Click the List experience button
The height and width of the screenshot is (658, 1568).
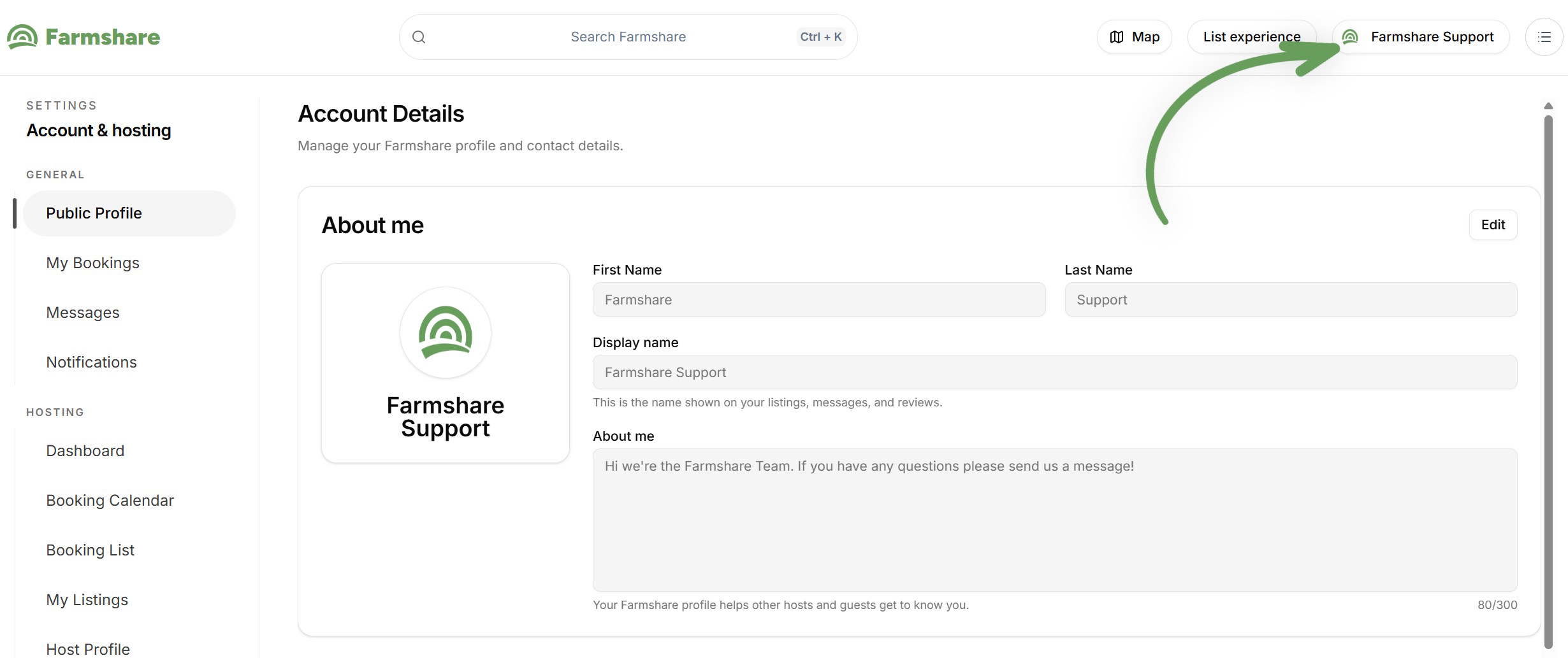tap(1252, 37)
